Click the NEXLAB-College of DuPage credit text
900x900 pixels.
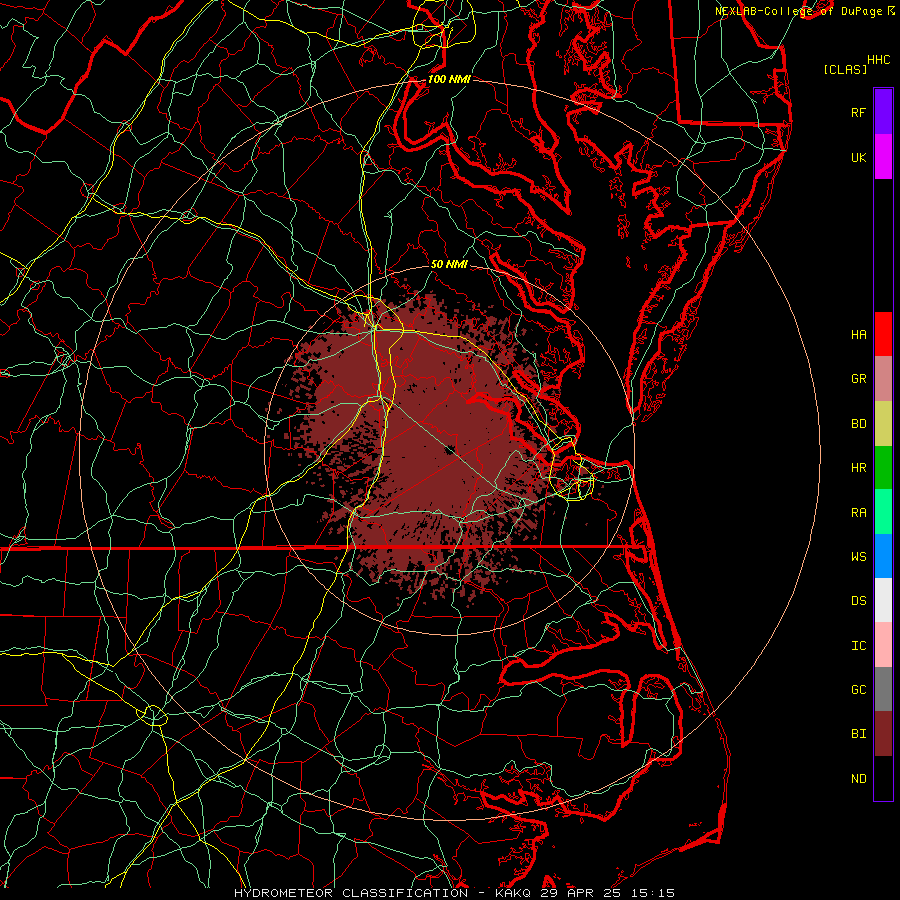coord(798,11)
